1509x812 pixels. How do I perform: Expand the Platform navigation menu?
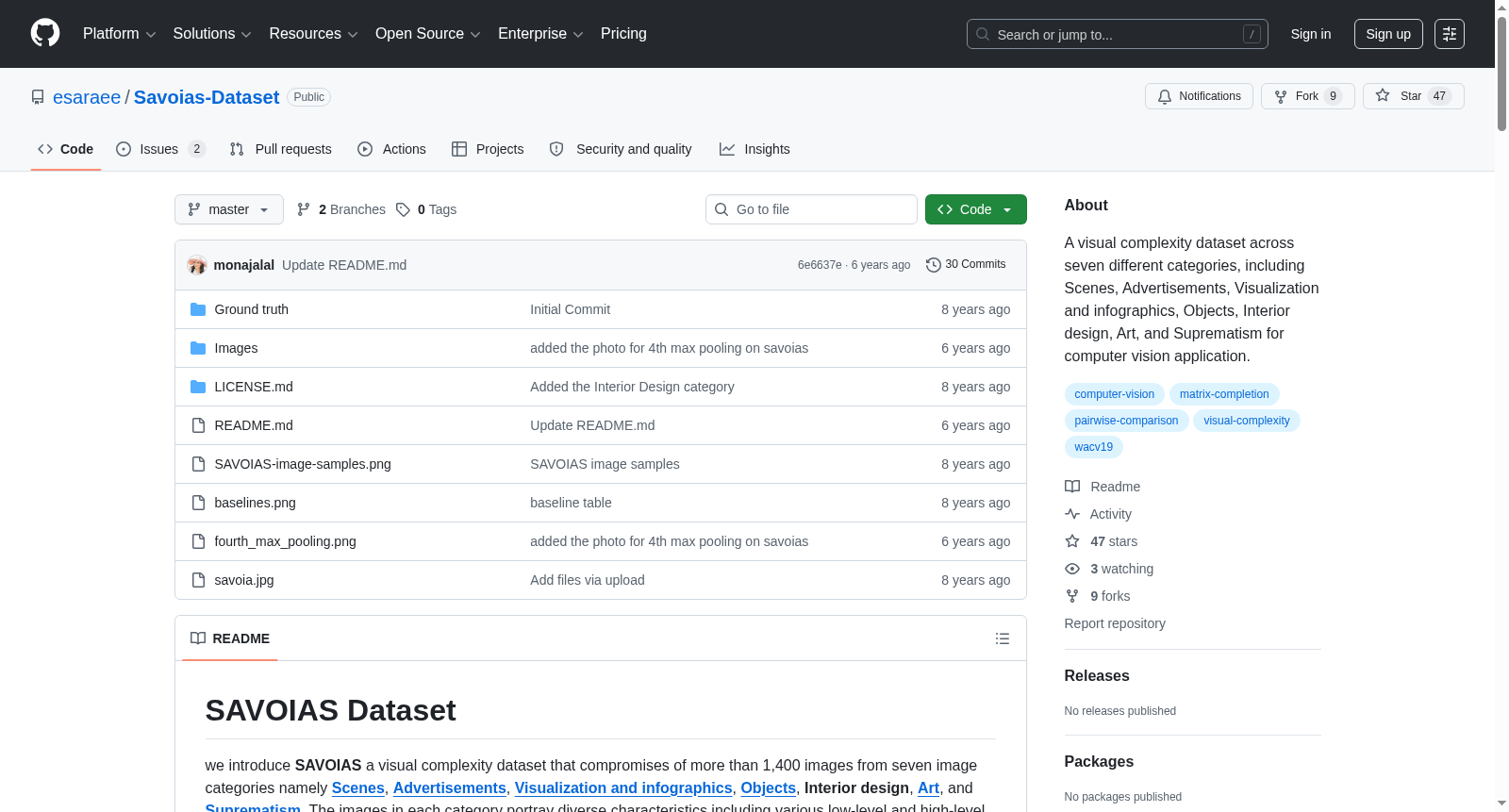[120, 34]
